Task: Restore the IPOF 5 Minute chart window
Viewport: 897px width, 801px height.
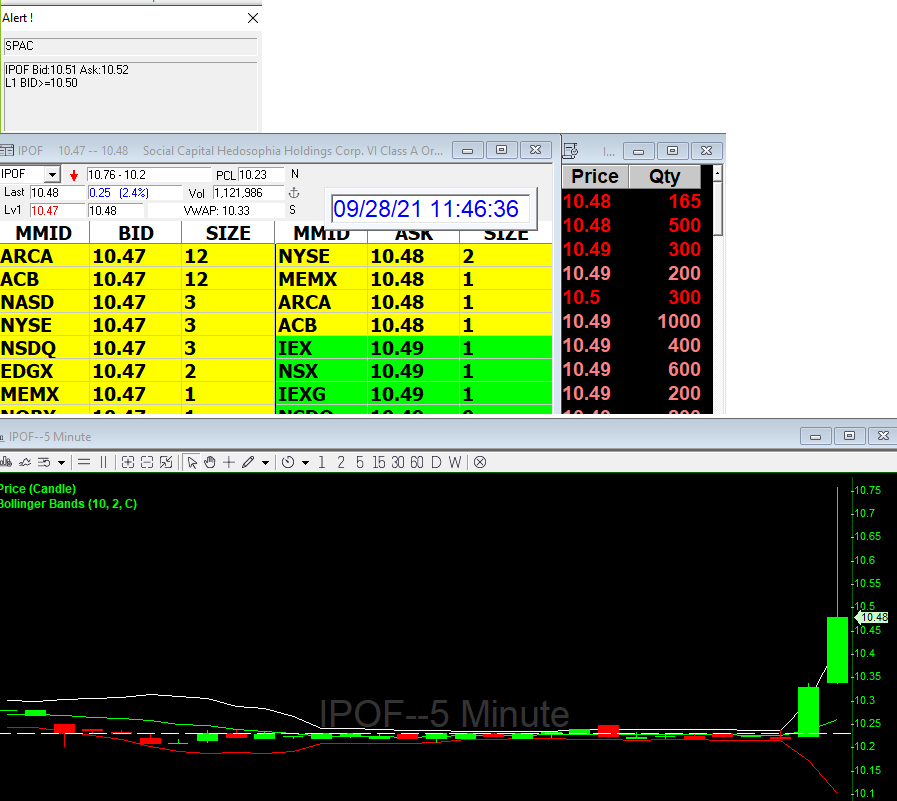Action: point(850,436)
